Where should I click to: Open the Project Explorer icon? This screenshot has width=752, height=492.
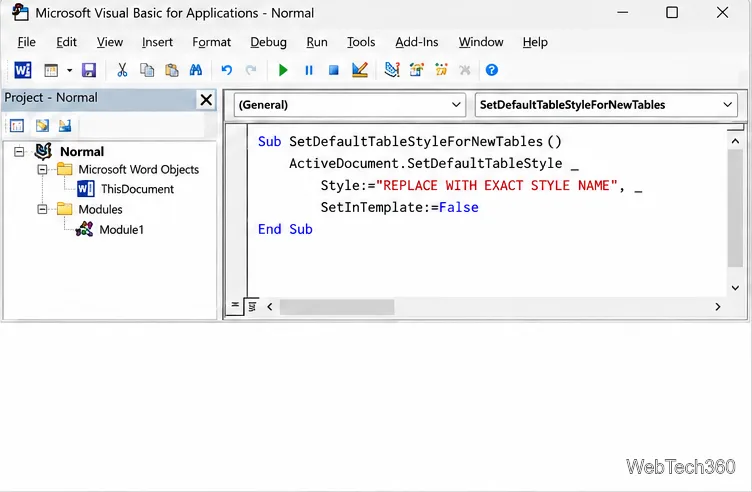click(x=392, y=70)
